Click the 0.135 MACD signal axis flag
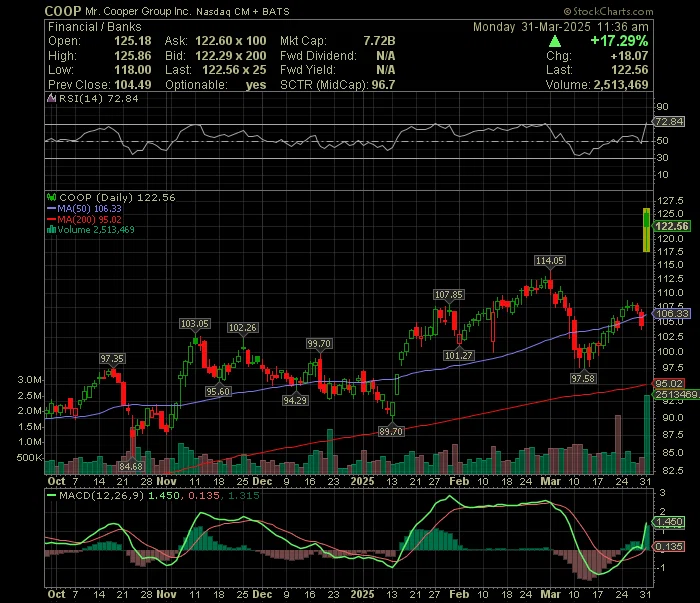This screenshot has height=603, width=700. pos(668,547)
